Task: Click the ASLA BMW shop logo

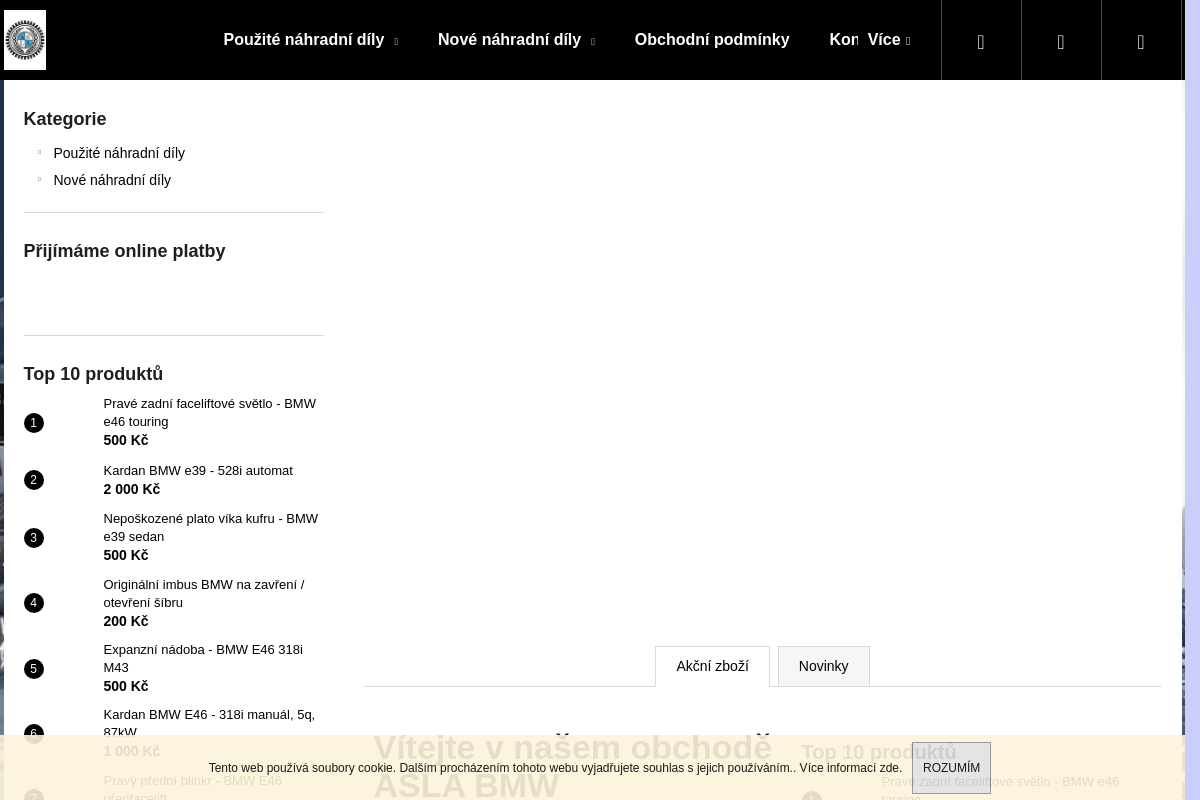Action: point(25,40)
